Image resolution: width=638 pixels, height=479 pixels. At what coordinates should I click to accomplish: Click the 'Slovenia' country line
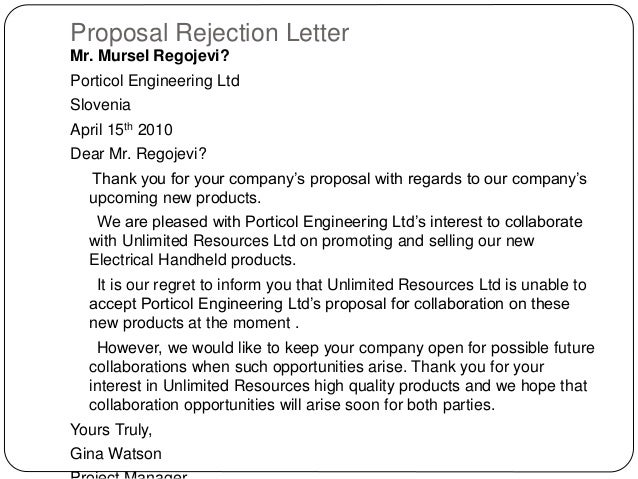click(100, 105)
